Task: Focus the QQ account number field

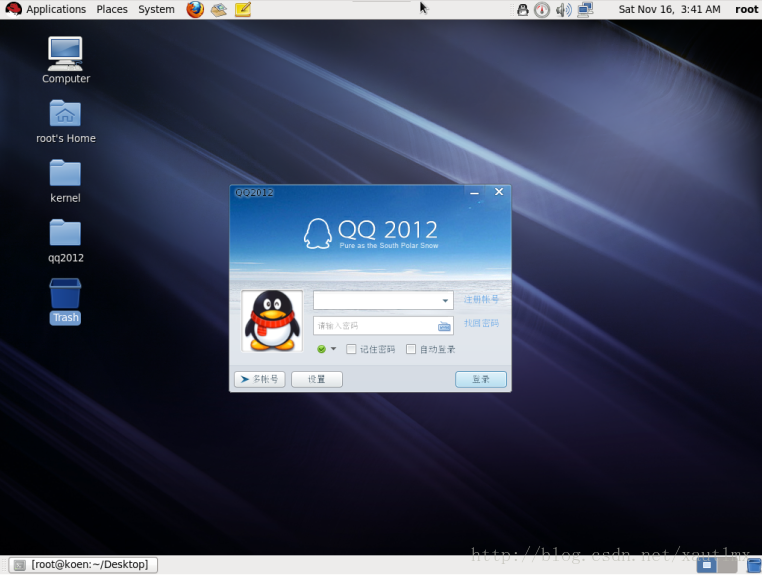Action: tap(383, 300)
